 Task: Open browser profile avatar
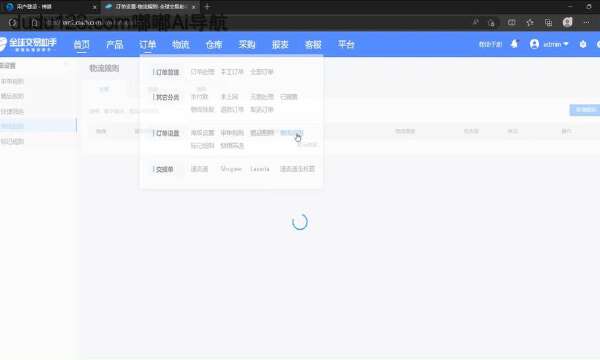pos(567,22)
